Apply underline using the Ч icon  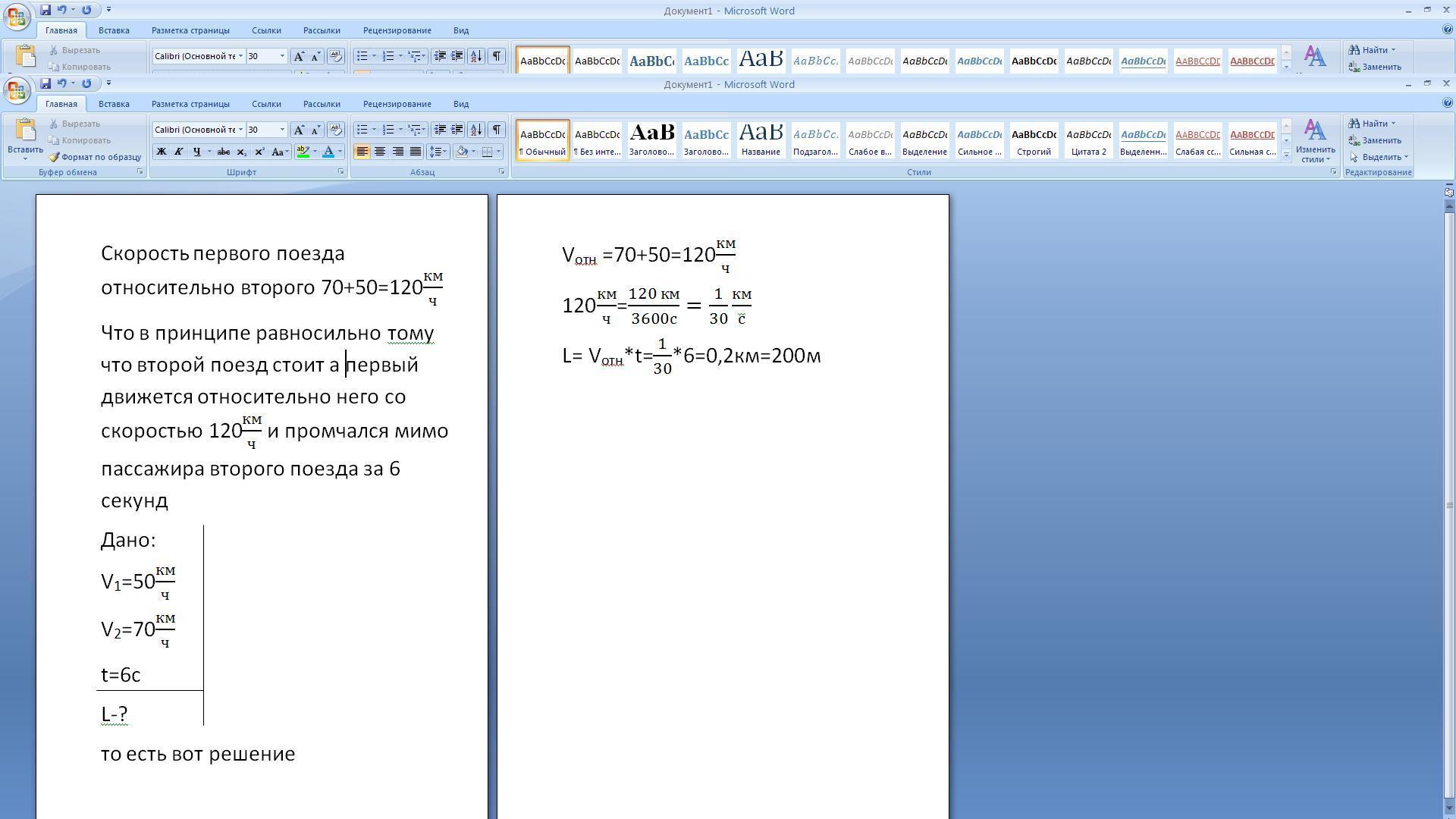(x=196, y=152)
